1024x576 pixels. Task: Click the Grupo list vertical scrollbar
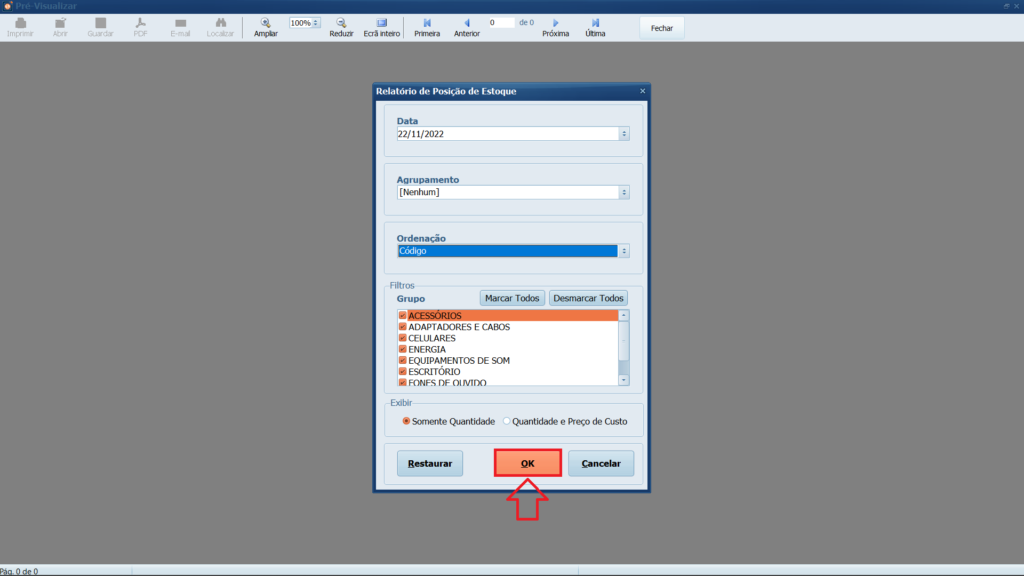pyautogui.click(x=624, y=347)
